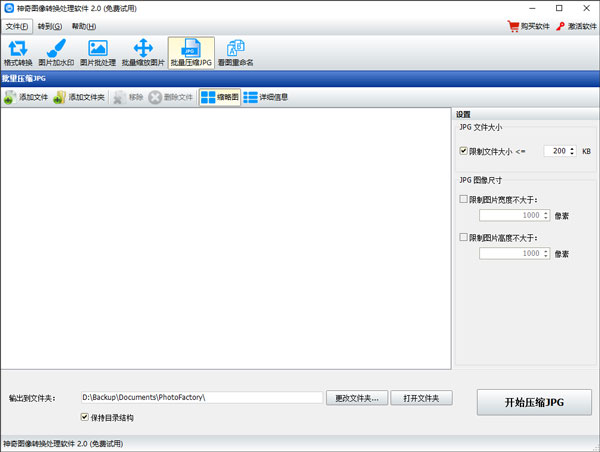Open the 文件(F) menu
600x452 pixels.
pos(17,26)
